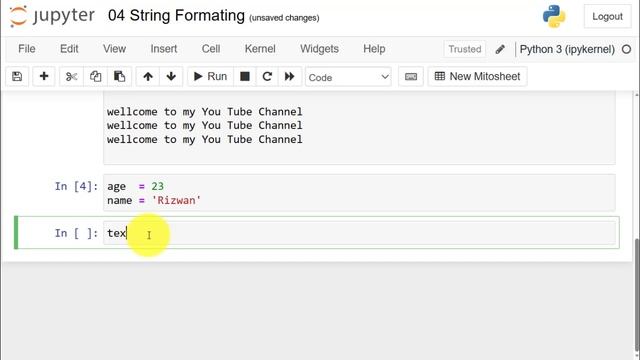640x360 pixels.
Task: Open the Widgets menu
Action: pos(319,49)
